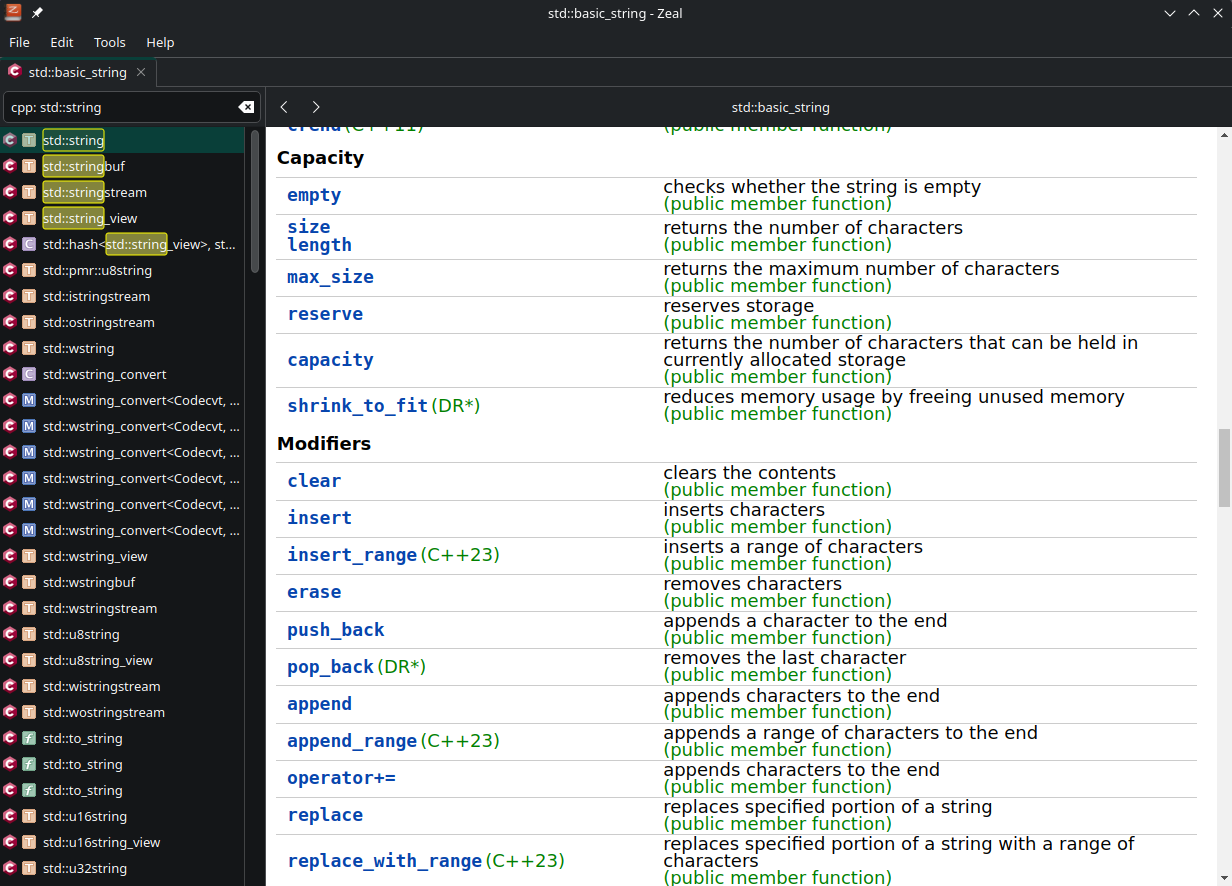Clear the search box via the backspace icon

tap(246, 107)
